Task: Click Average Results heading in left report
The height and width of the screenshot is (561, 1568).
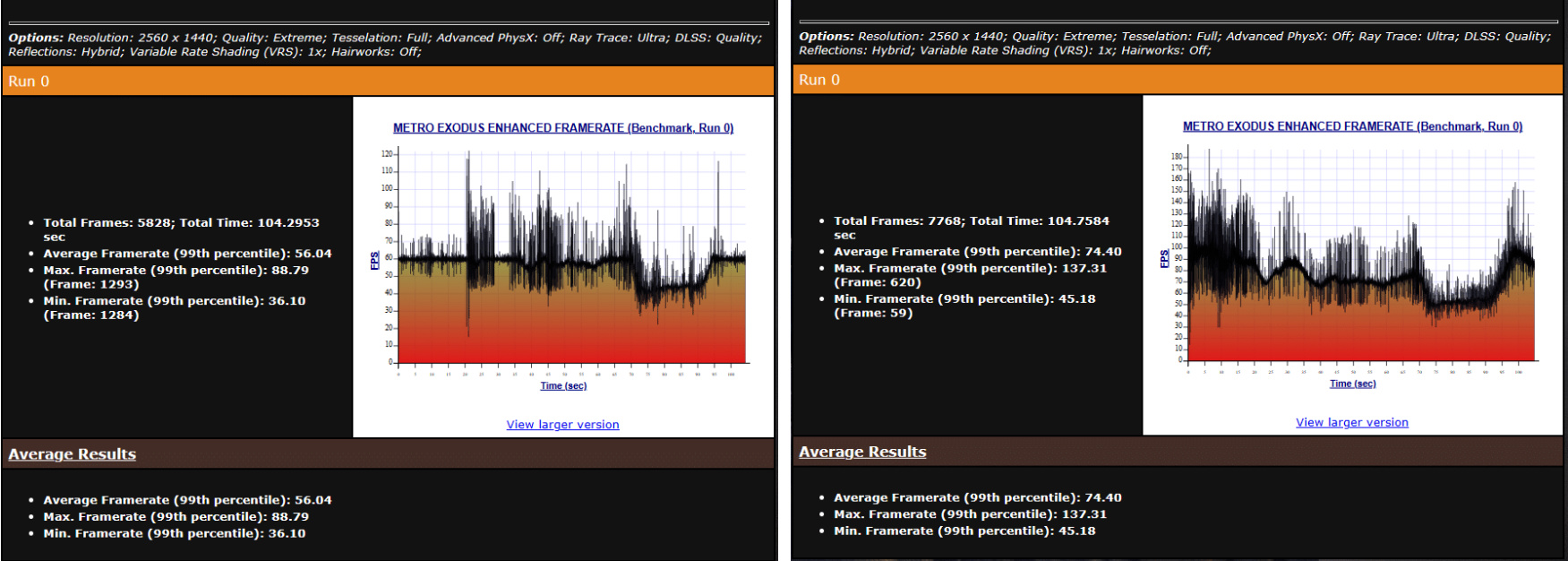Action: click(73, 453)
